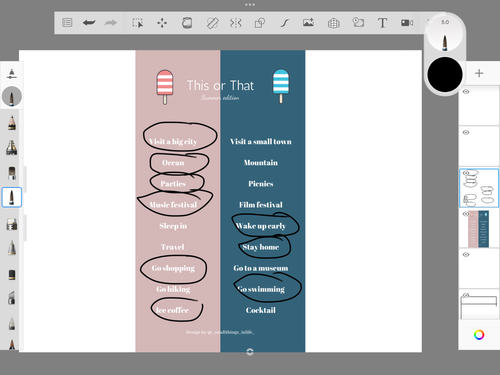The image size is (500, 375).
Task: Open the color wheel editor
Action: coord(479,335)
